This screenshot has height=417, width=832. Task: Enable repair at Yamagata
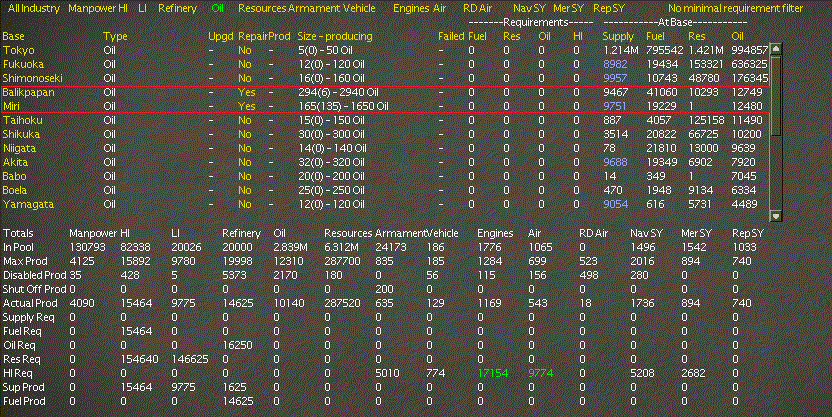pos(245,204)
